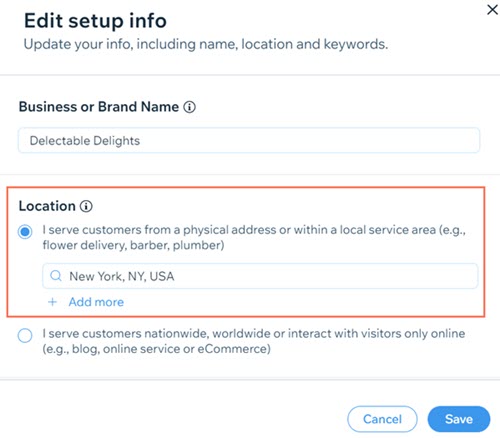This screenshot has height=438, width=500.
Task: Click the info icon next to Location
Action: (x=86, y=206)
